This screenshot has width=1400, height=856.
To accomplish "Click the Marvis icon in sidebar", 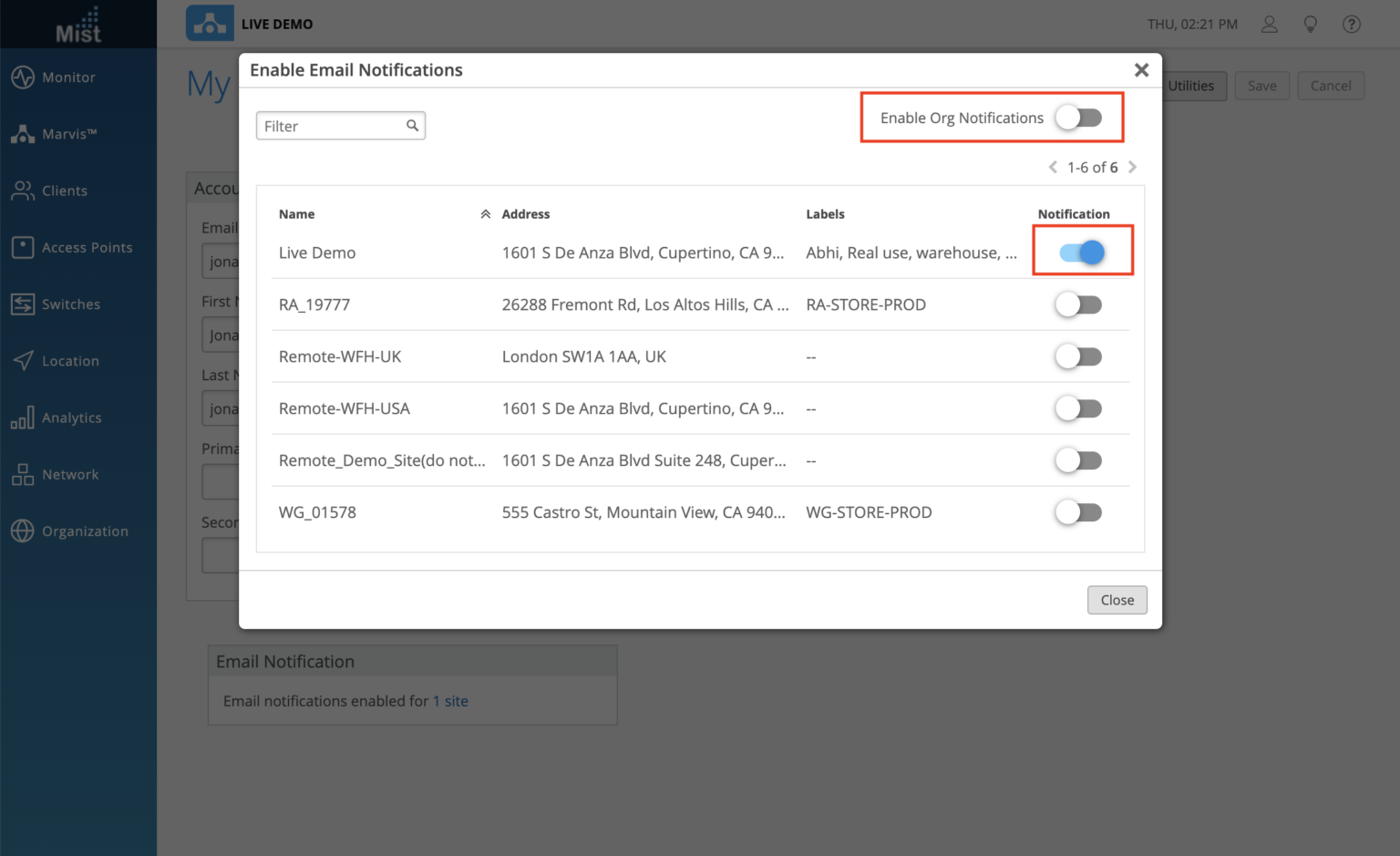I will pos(23,134).
